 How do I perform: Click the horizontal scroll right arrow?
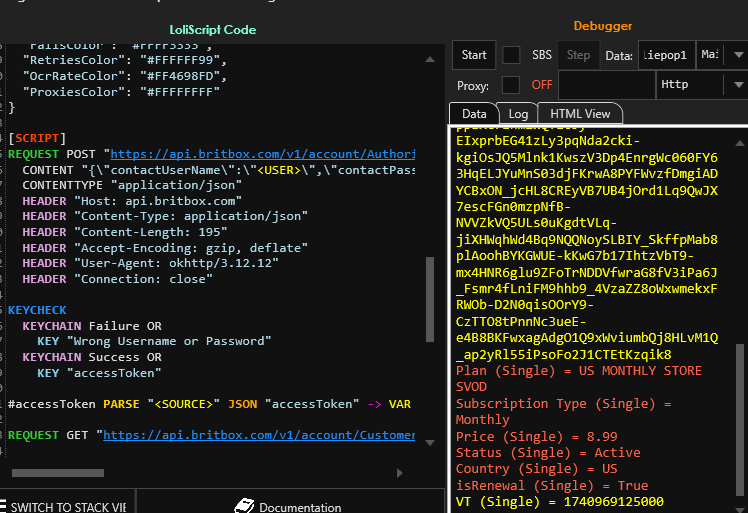[400, 473]
